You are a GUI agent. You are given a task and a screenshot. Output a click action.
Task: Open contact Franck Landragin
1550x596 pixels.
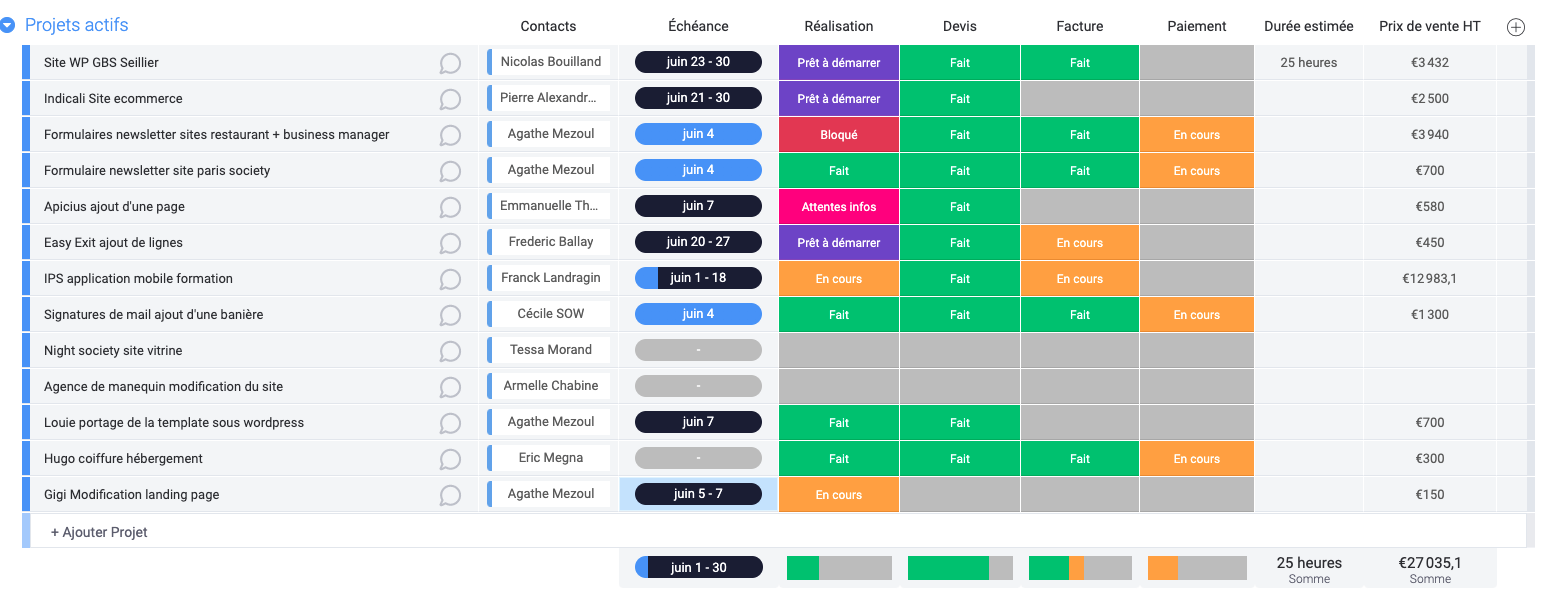[x=550, y=278]
